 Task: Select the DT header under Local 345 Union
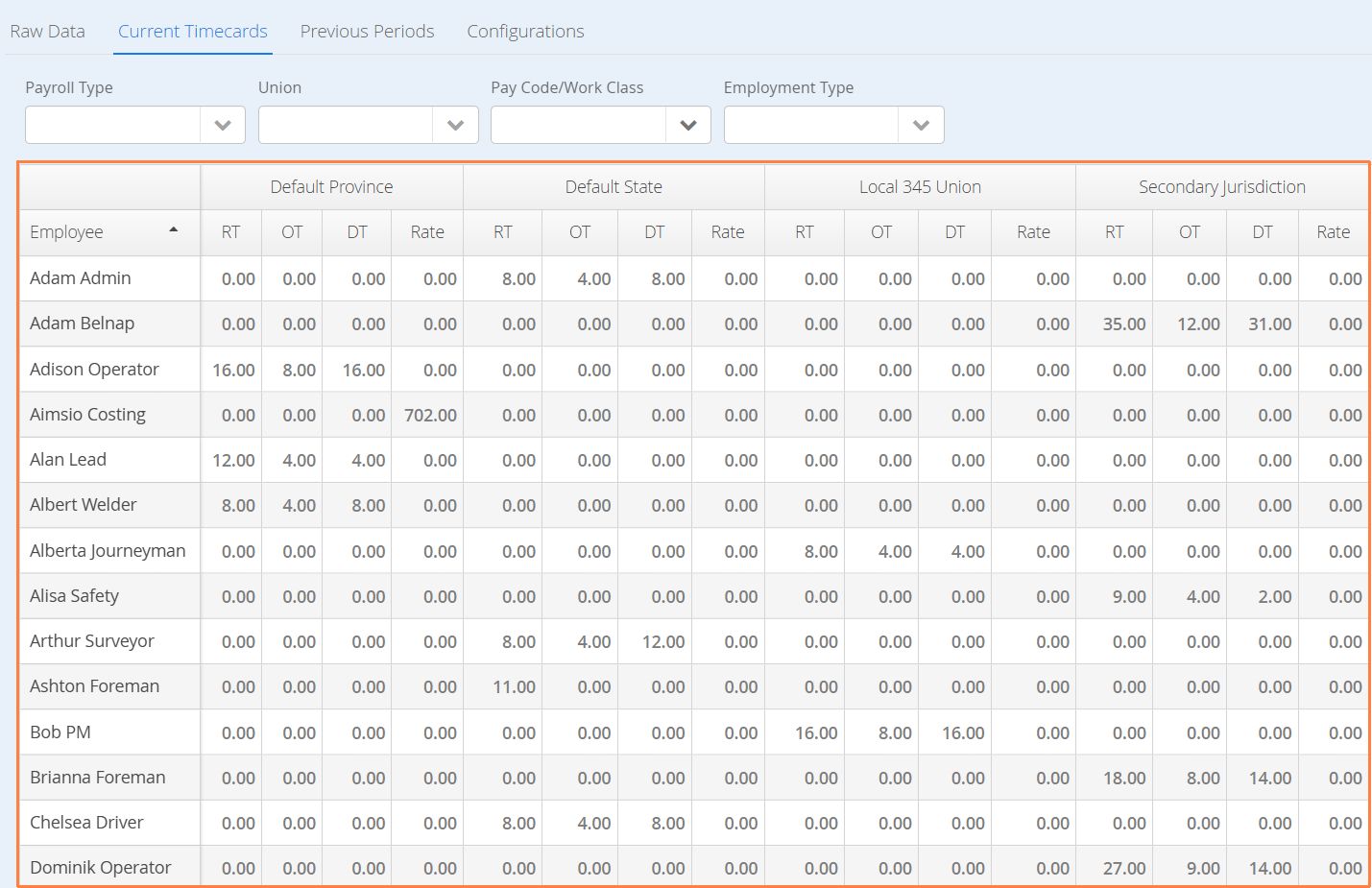pos(954,232)
